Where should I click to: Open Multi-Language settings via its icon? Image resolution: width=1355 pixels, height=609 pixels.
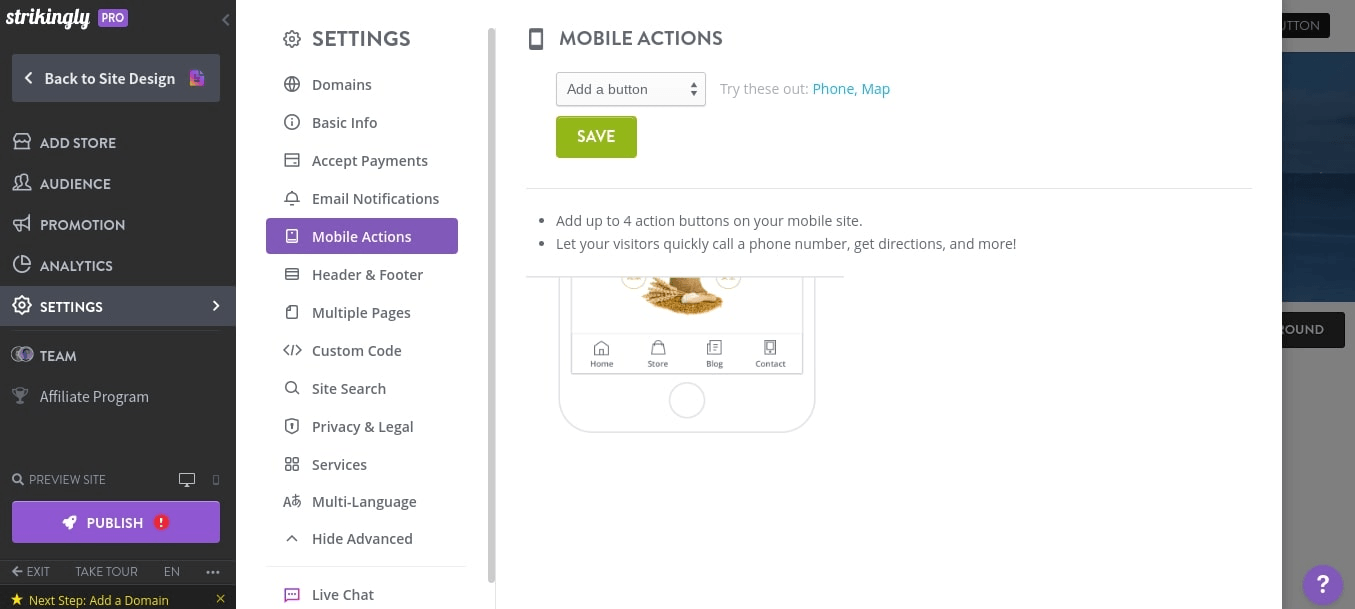292,501
